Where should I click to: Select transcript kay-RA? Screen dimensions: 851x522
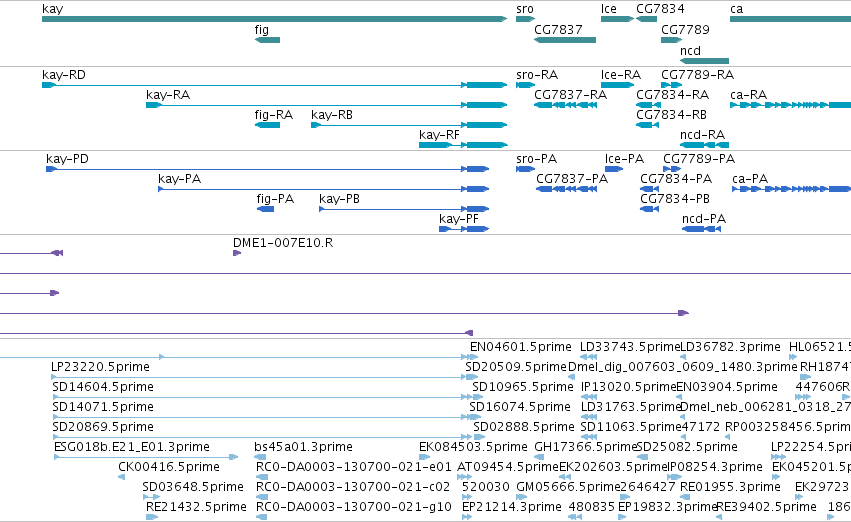[x=327, y=105]
